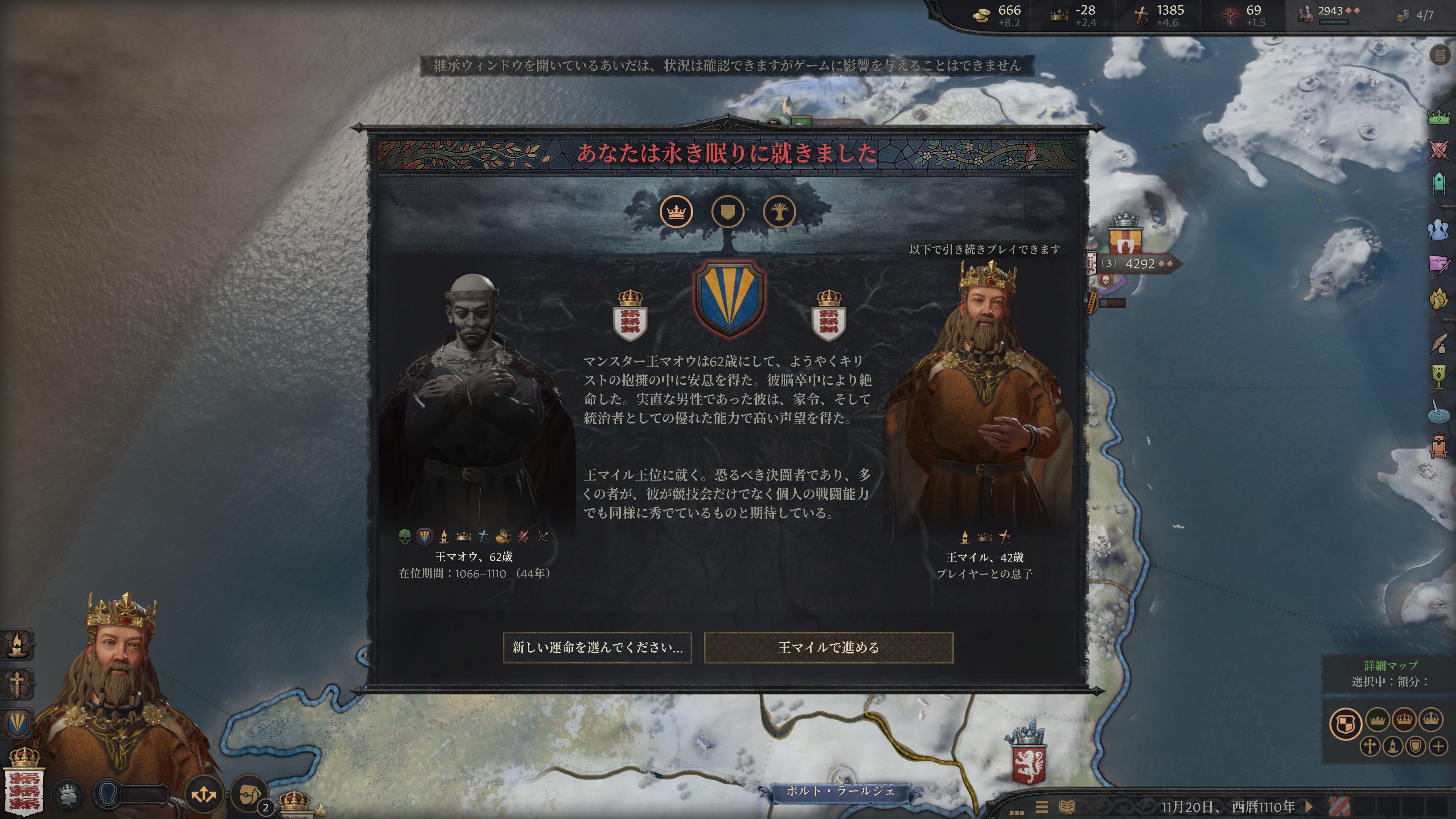Toggle the realms checkered-shield map mode
The width and height of the screenshot is (1456, 819).
click(x=1346, y=724)
